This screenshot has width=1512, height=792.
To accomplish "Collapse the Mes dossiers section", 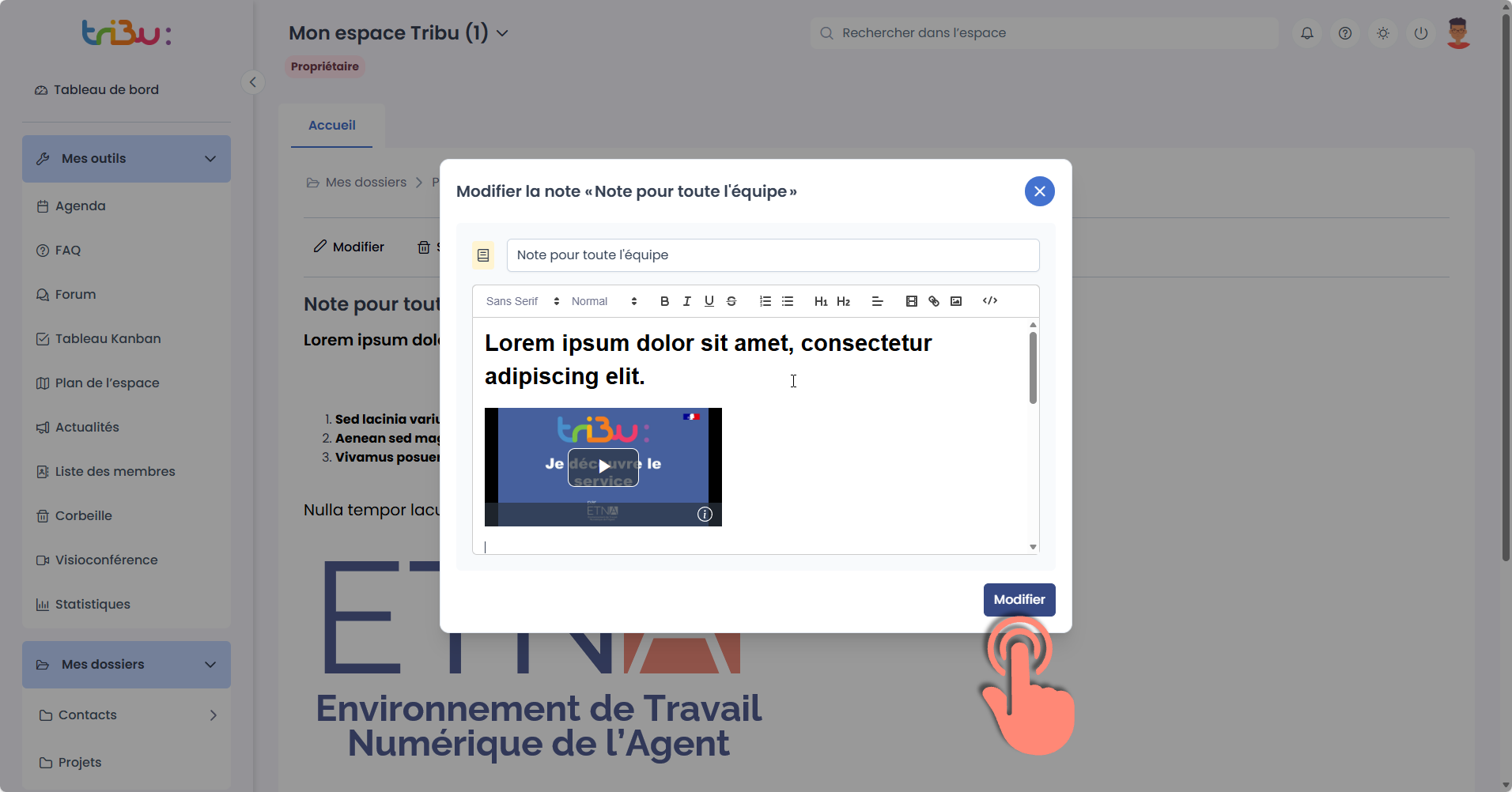I will click(x=127, y=665).
